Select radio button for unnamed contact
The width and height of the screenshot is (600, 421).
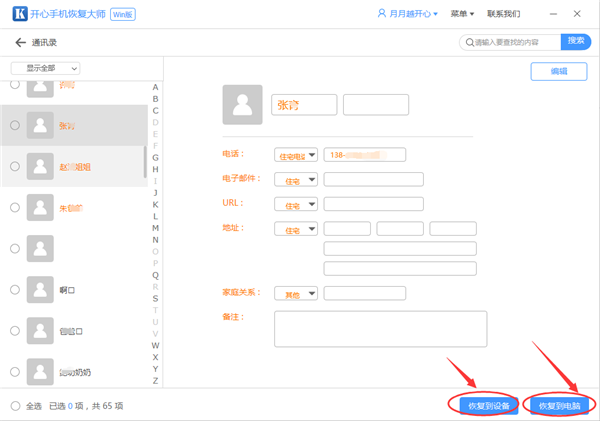[15, 248]
